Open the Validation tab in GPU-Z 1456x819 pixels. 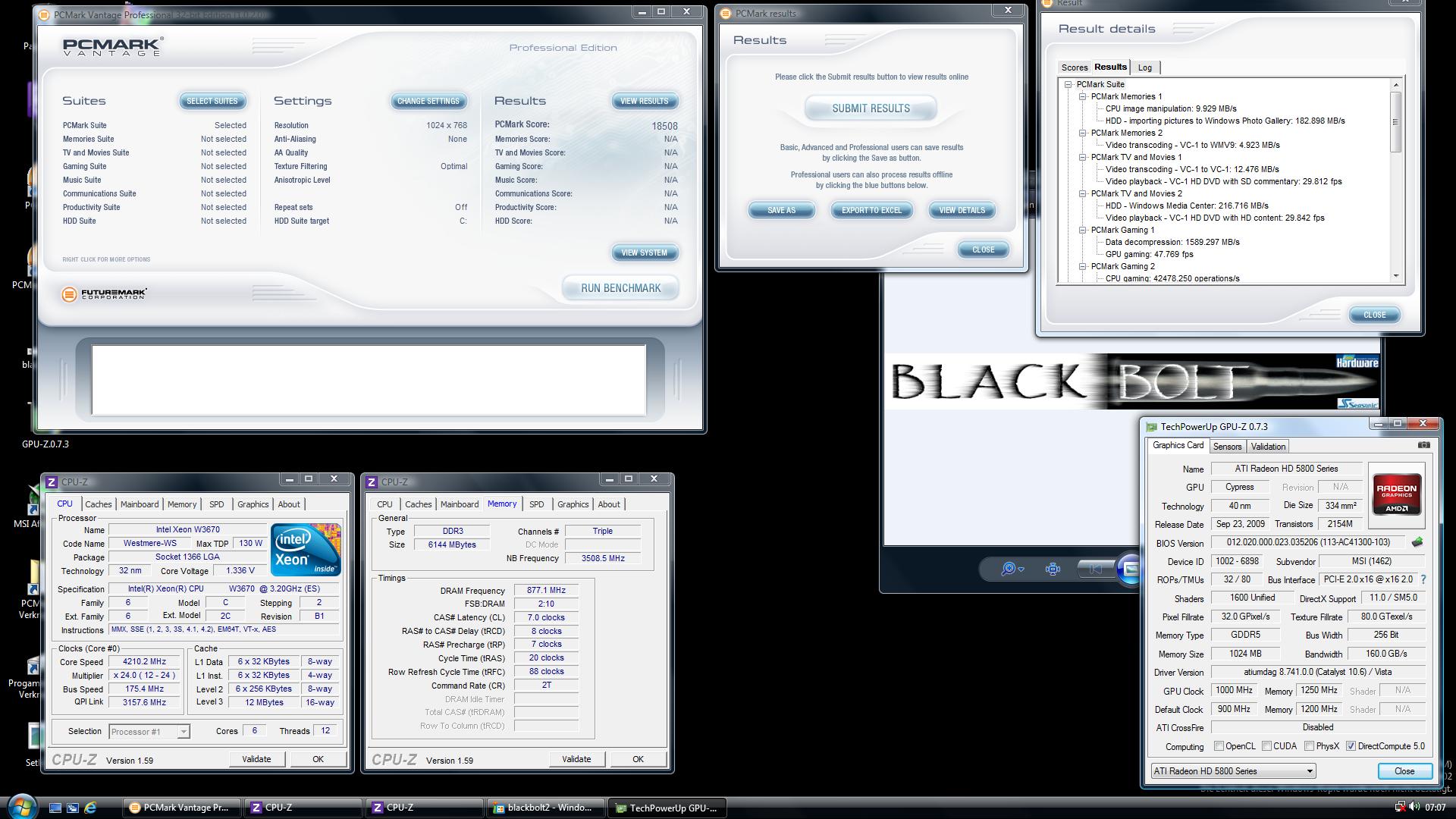tap(1268, 447)
